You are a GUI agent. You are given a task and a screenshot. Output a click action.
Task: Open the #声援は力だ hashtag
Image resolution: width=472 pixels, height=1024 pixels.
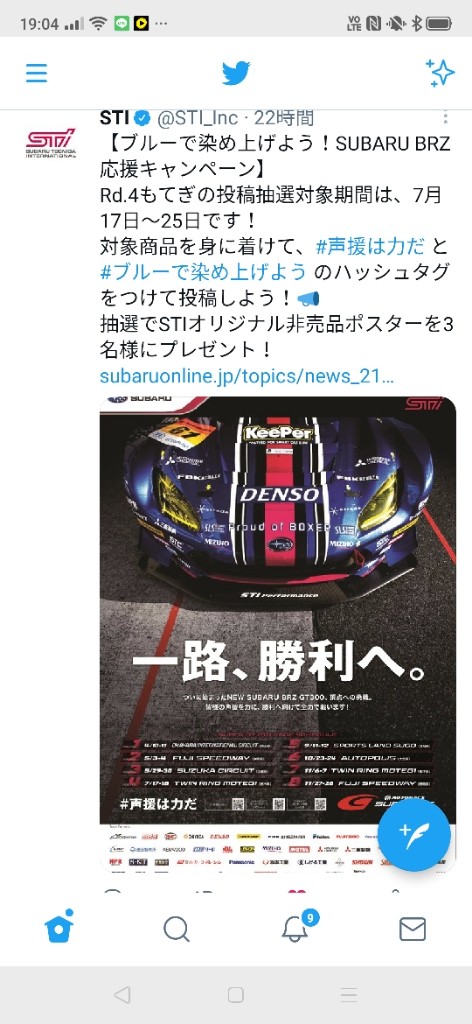click(371, 247)
